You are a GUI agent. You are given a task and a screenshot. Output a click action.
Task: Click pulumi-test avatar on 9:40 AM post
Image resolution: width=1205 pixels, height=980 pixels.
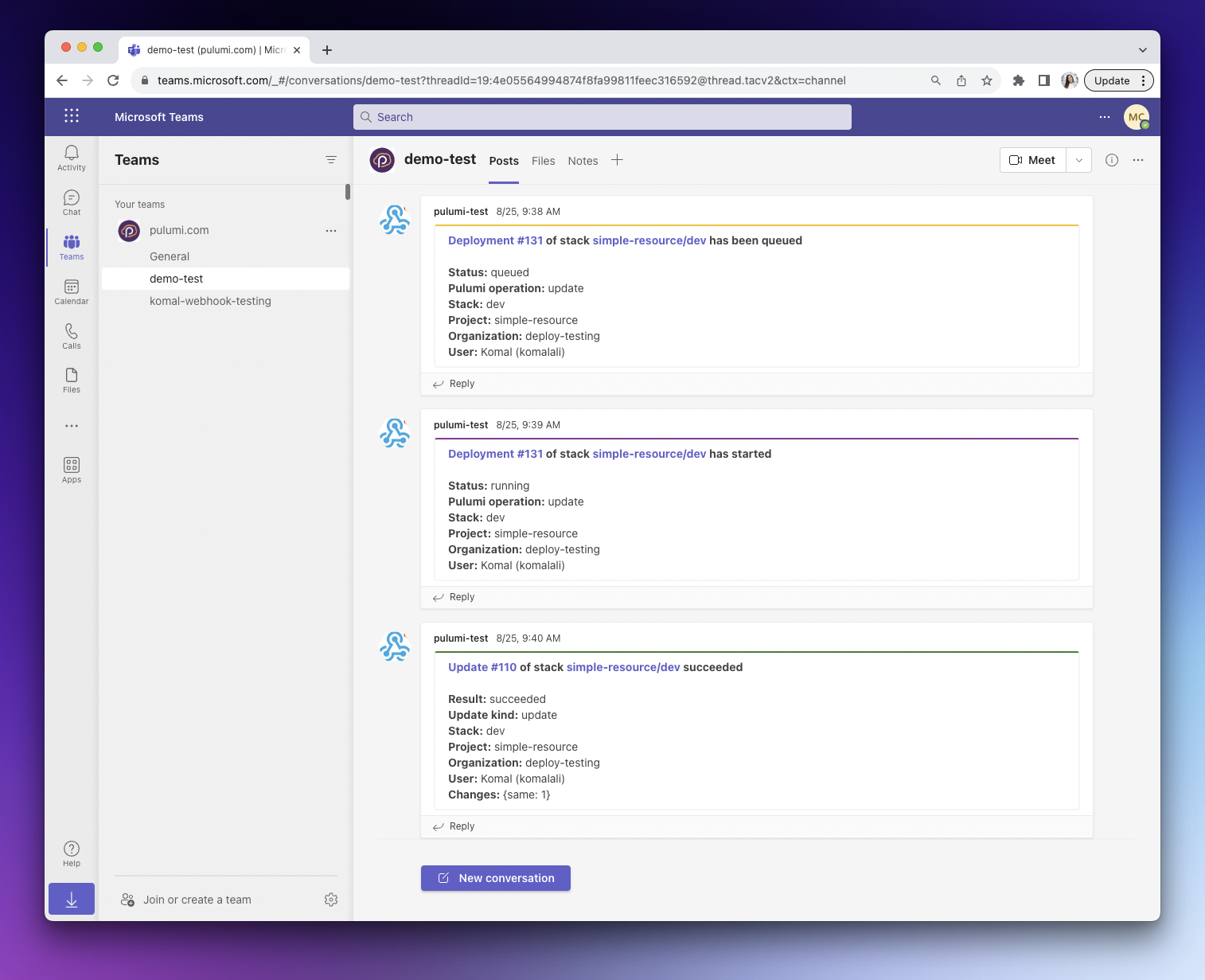pos(395,646)
